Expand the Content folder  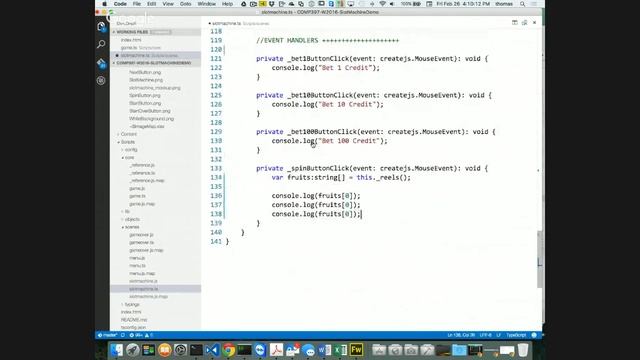[x=129, y=134]
